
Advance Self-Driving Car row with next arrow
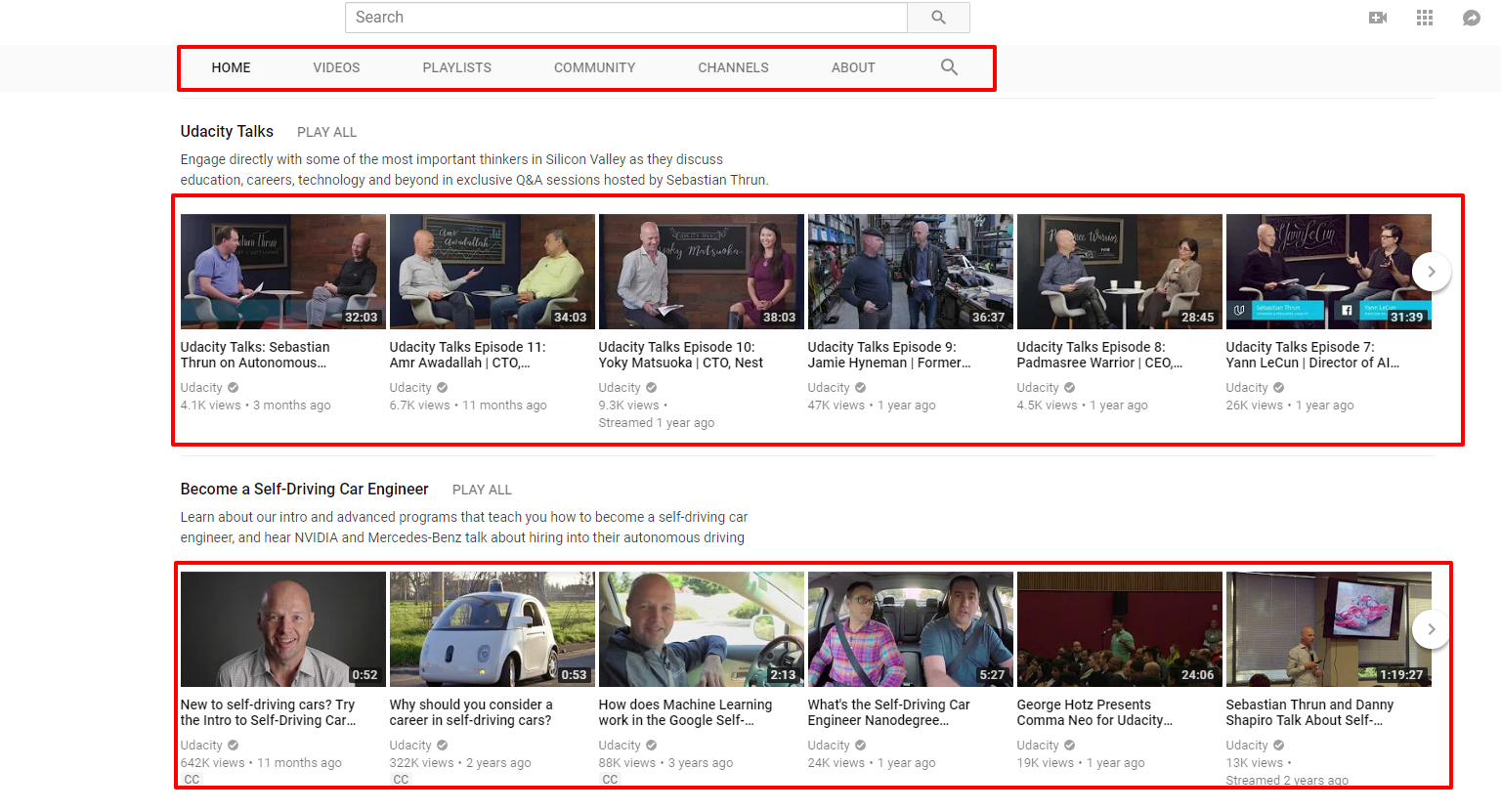[1431, 629]
